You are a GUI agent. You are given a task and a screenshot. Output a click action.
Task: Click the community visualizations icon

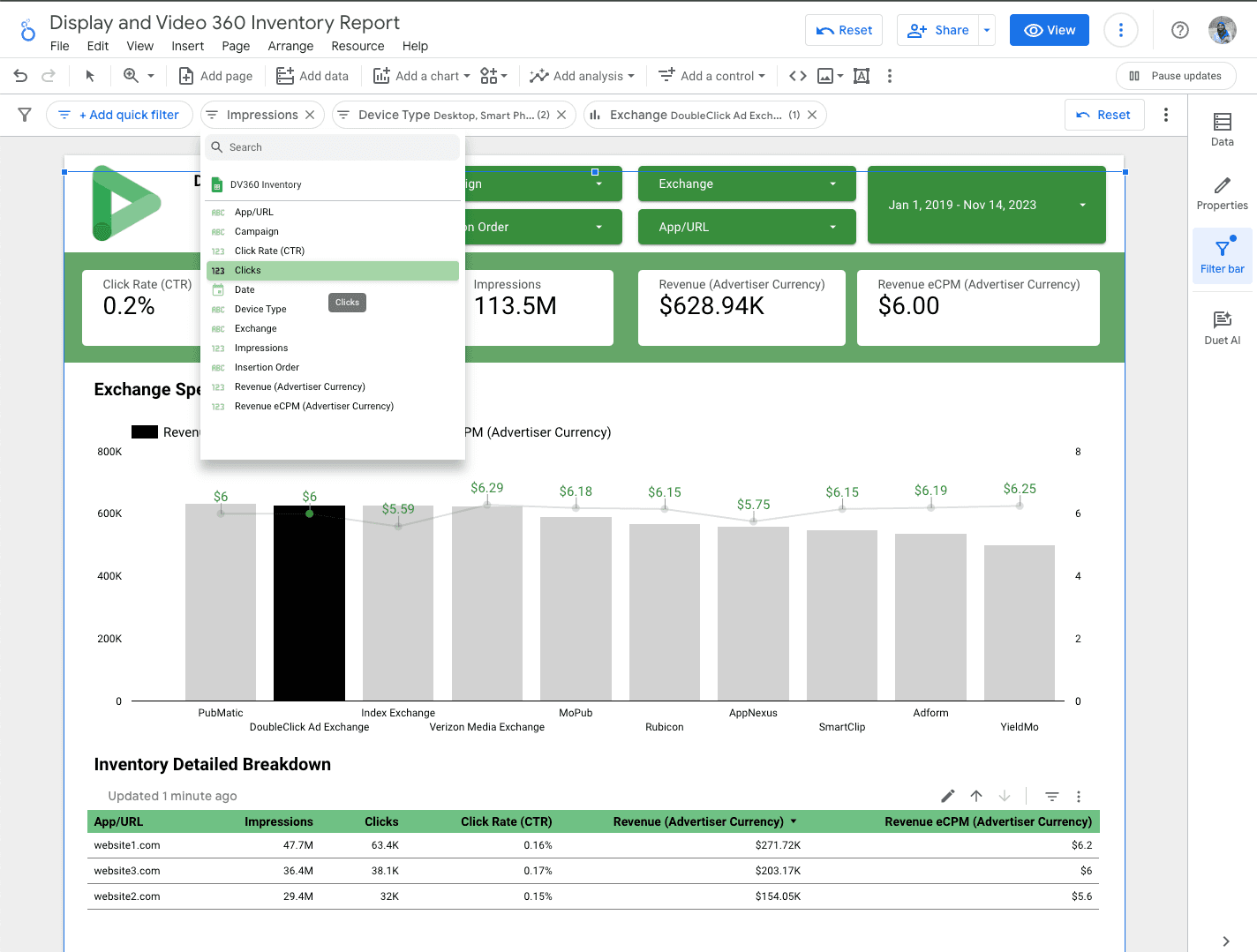489,76
